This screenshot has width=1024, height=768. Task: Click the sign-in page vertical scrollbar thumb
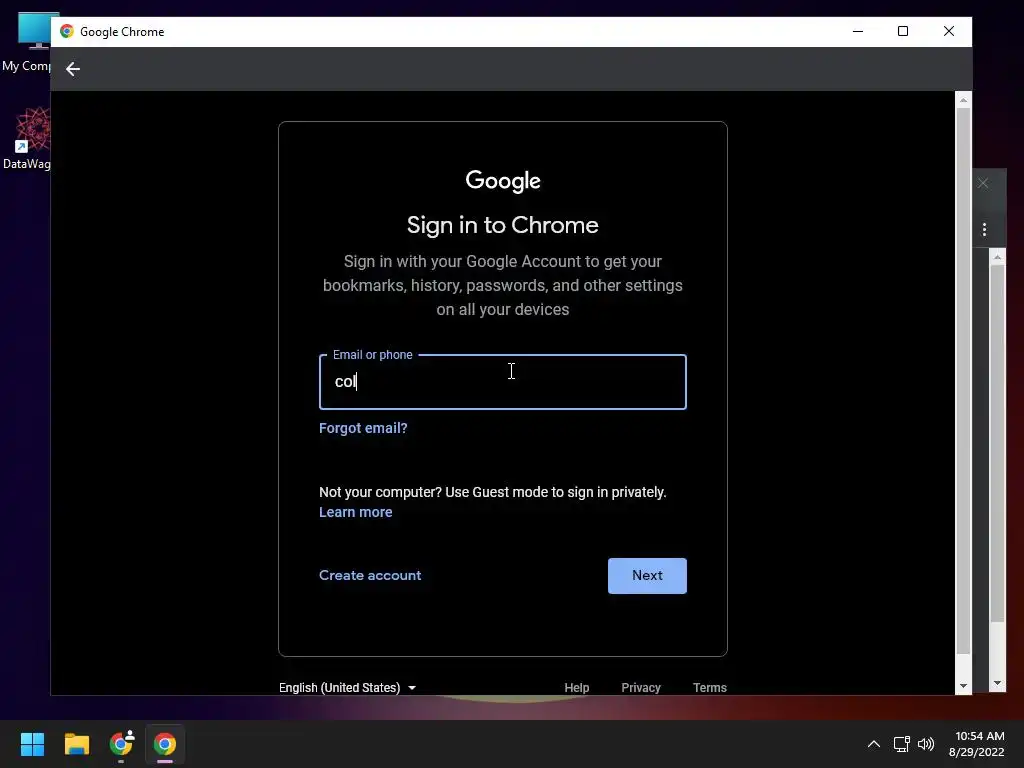963,381
